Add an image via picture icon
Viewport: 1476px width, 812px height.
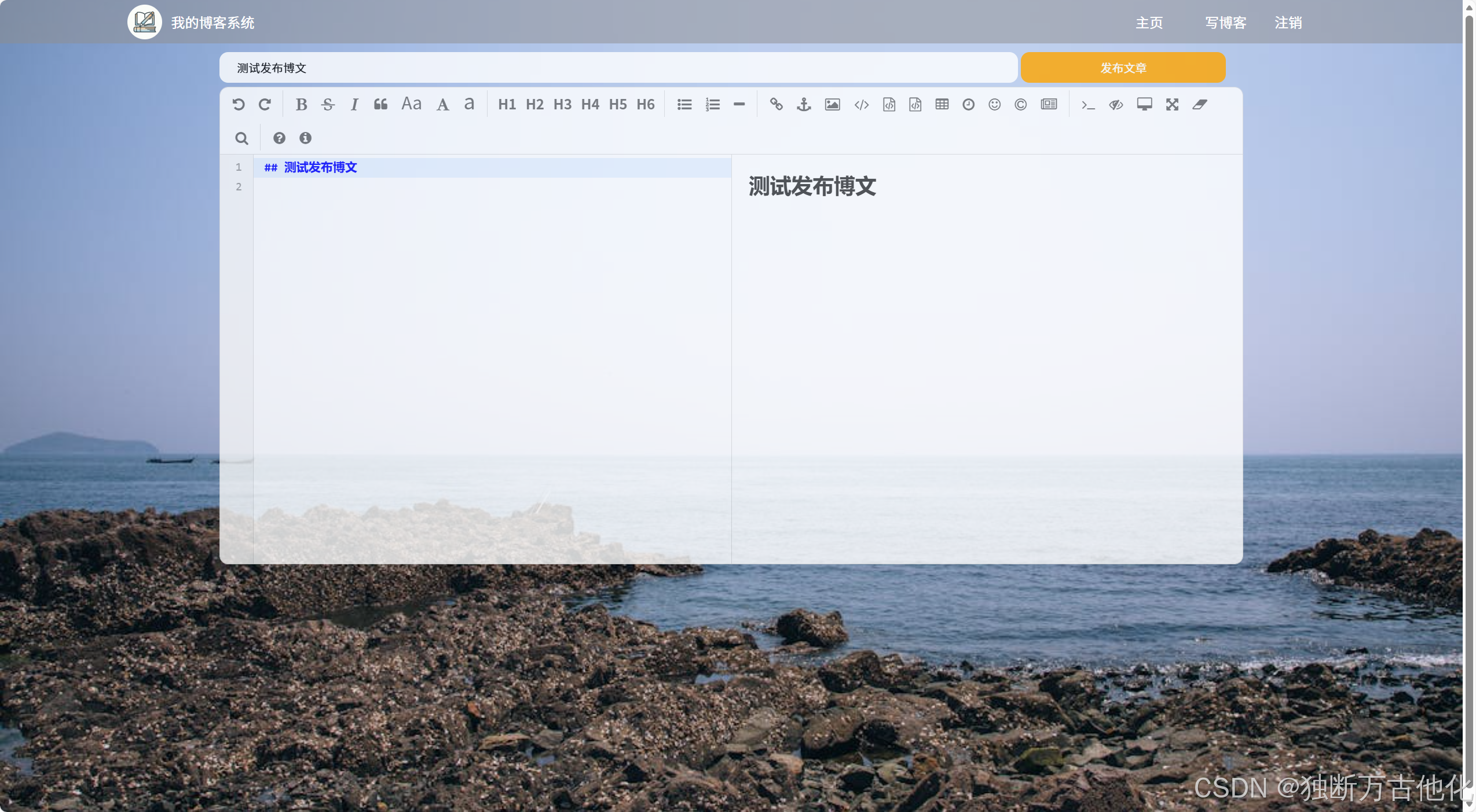click(x=832, y=104)
